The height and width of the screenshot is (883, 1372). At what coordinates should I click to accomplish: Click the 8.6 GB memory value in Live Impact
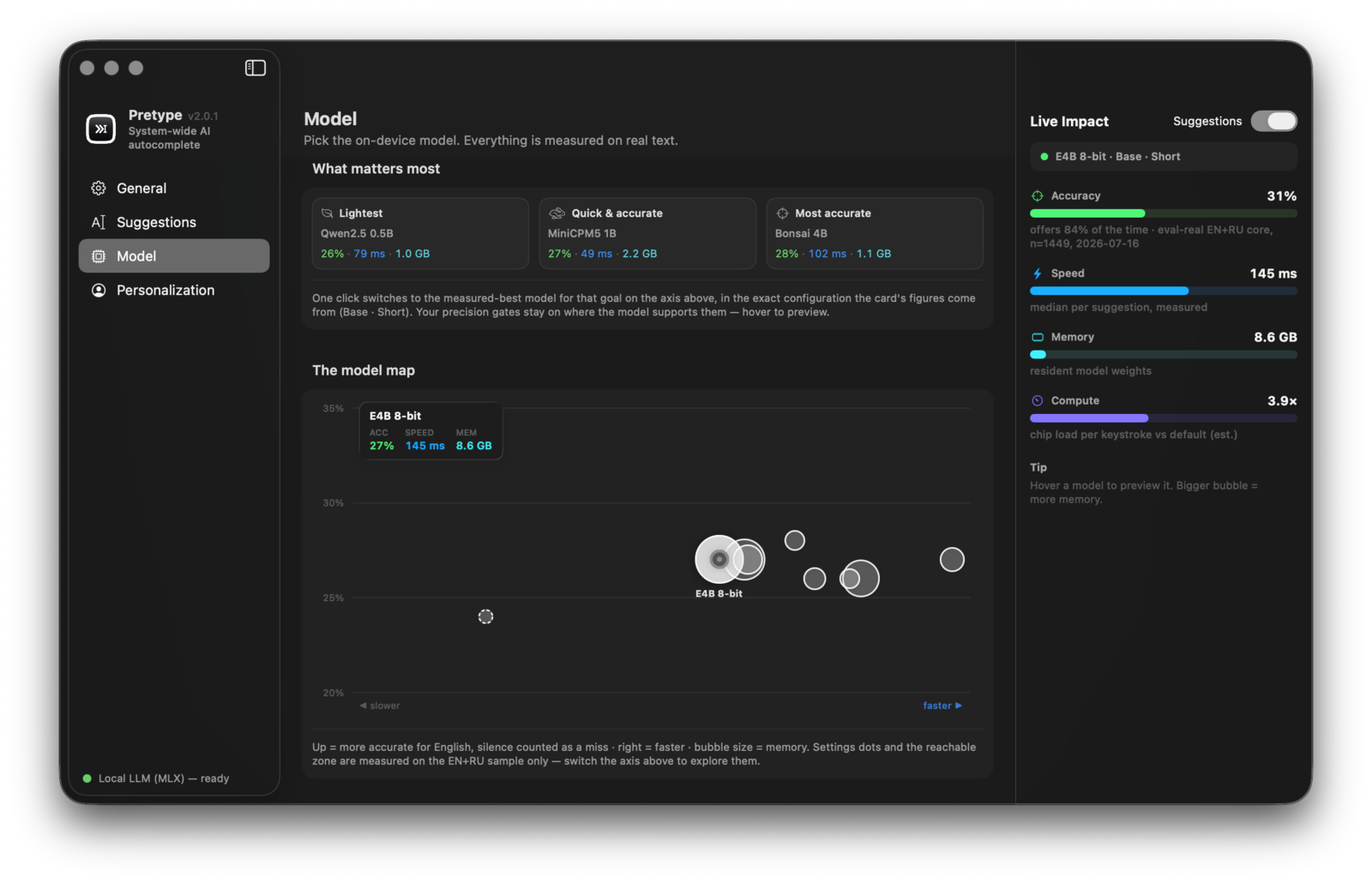[1275, 337]
